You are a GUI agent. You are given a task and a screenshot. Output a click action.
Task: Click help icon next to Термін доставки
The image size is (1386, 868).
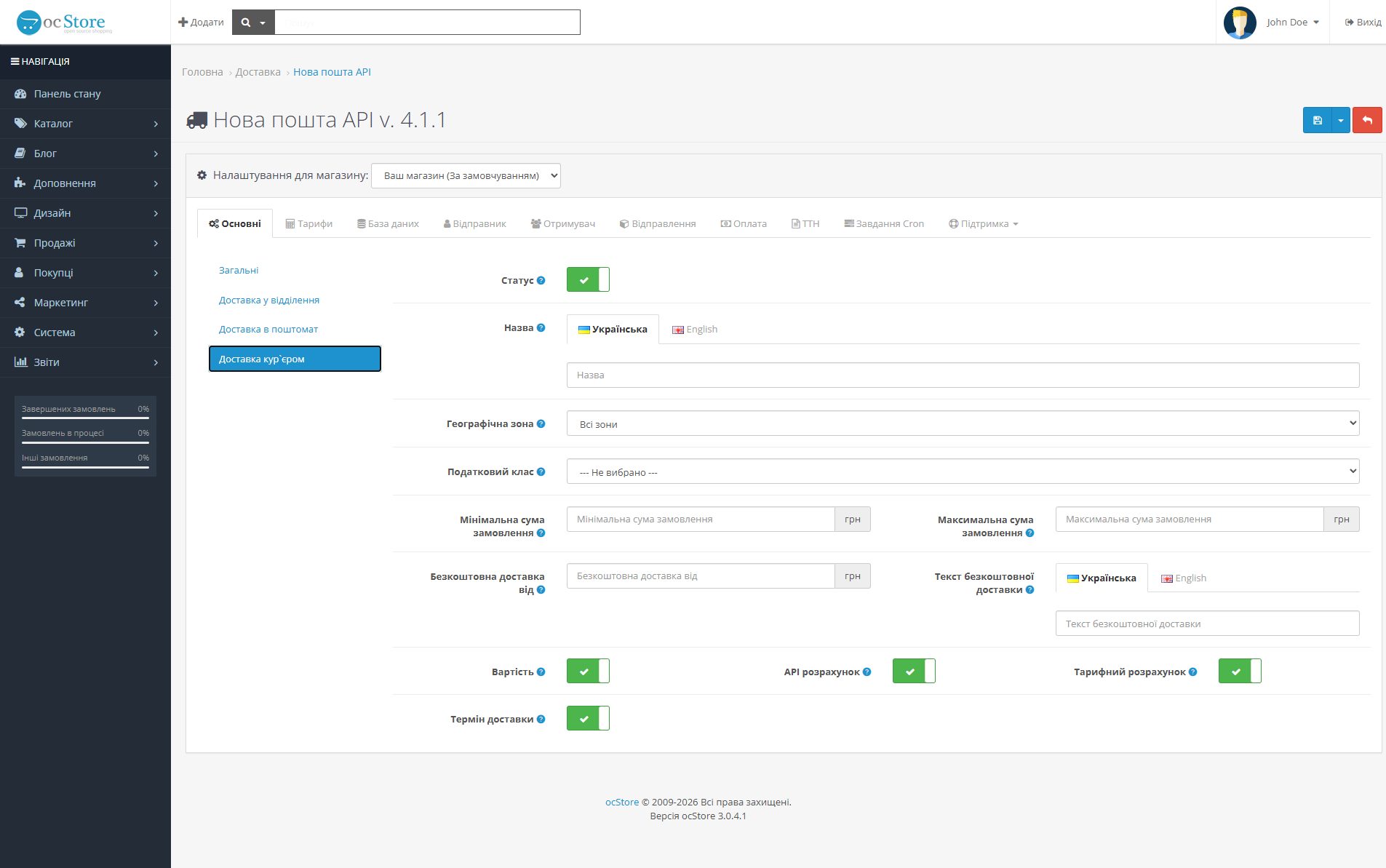click(x=541, y=719)
